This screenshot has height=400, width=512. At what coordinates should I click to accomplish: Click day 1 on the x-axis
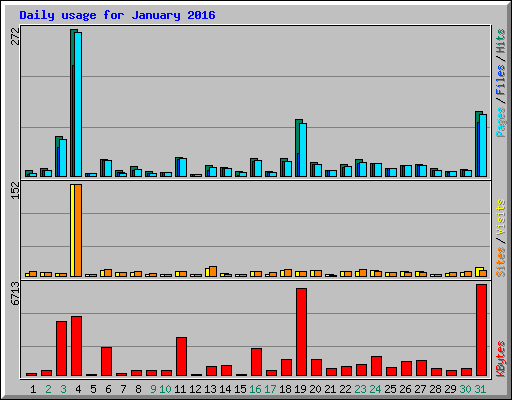(33, 389)
